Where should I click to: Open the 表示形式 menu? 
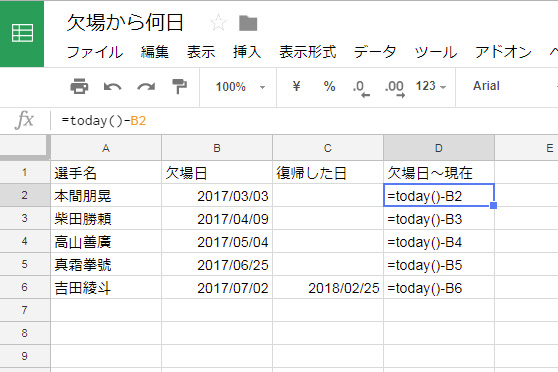(308, 52)
